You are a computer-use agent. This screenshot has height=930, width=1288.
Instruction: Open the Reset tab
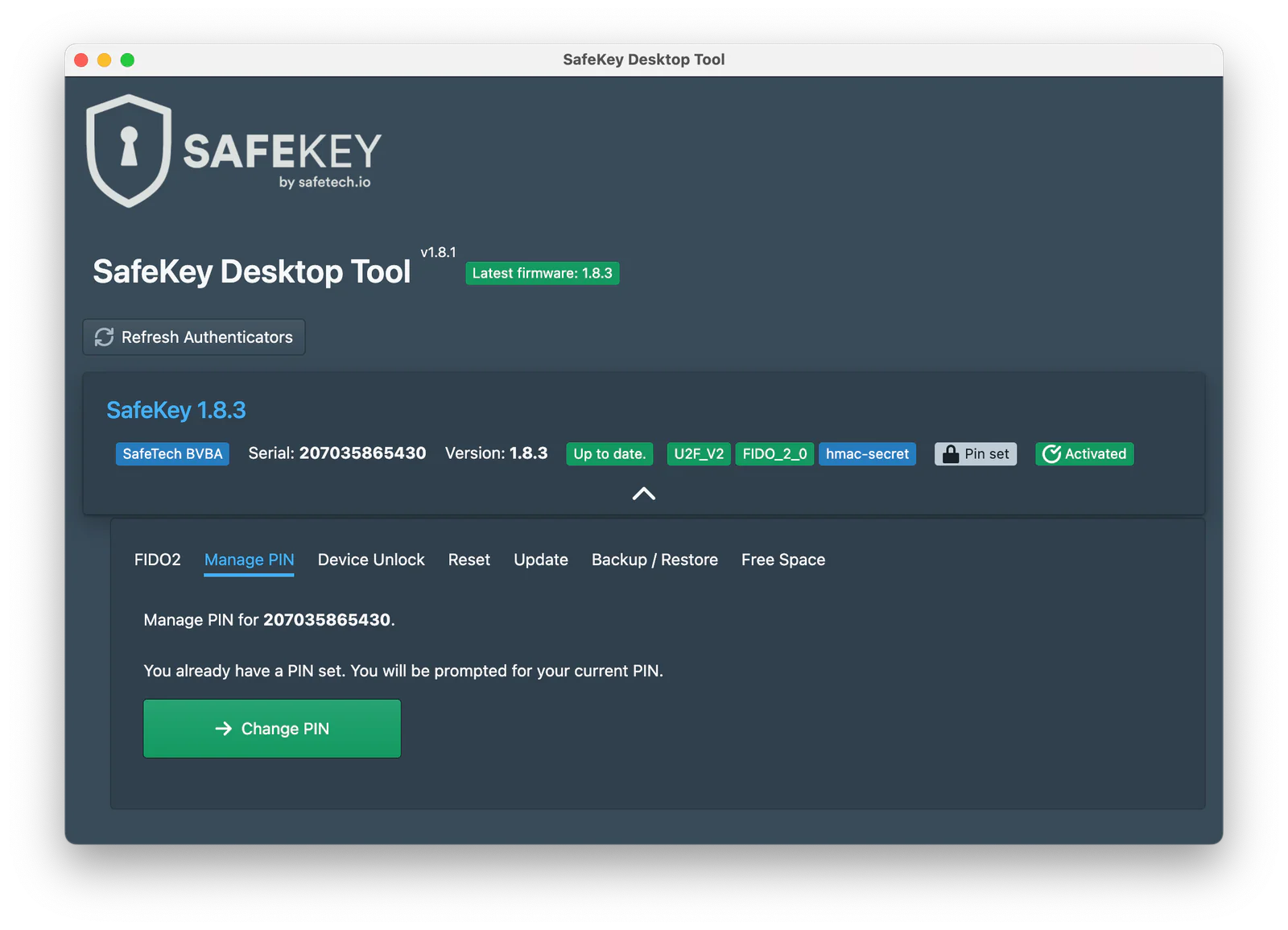coord(469,560)
